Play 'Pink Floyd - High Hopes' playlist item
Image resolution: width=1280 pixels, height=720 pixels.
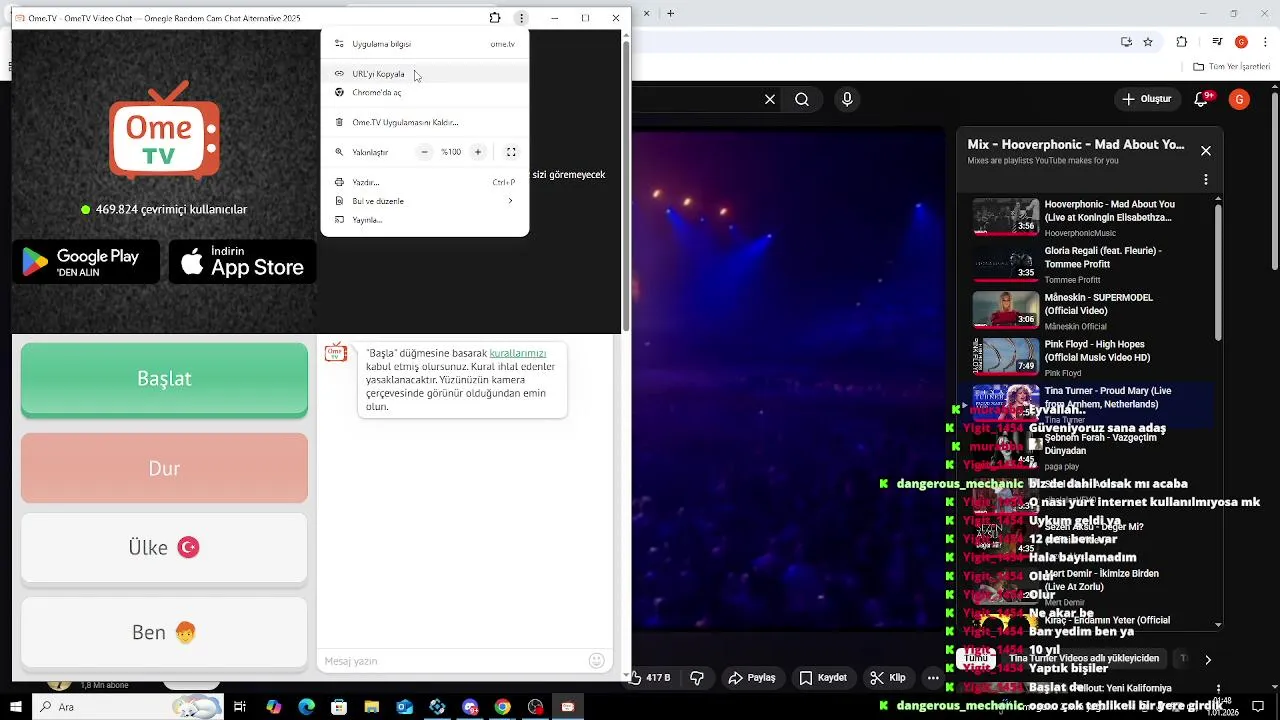tap(1086, 357)
